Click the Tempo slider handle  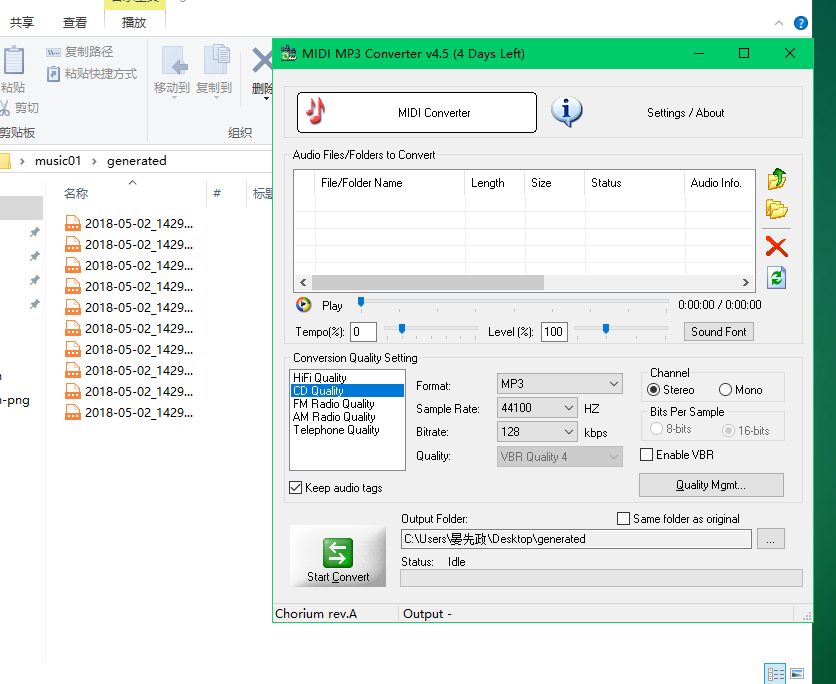[402, 329]
